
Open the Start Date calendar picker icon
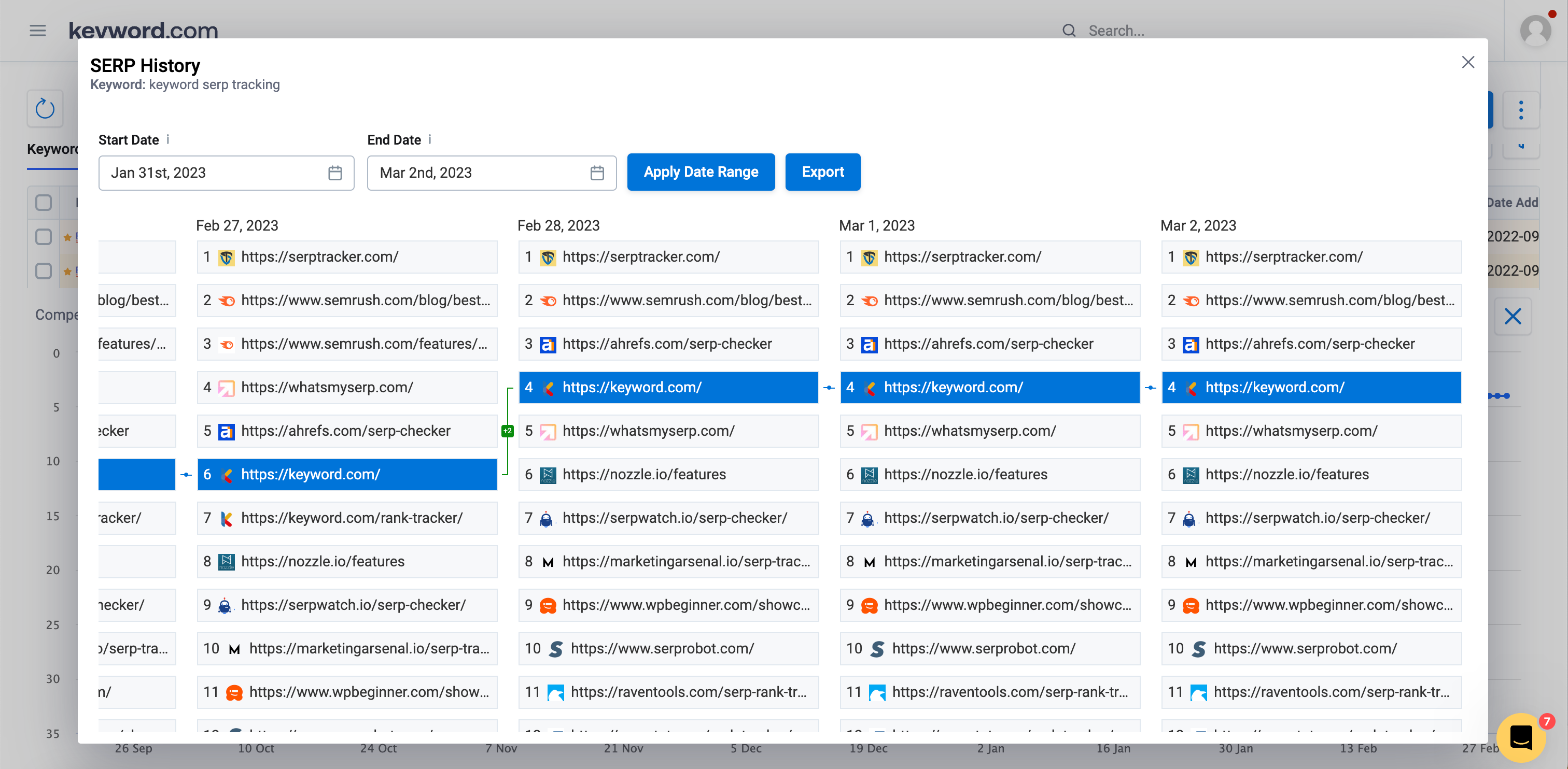click(335, 174)
